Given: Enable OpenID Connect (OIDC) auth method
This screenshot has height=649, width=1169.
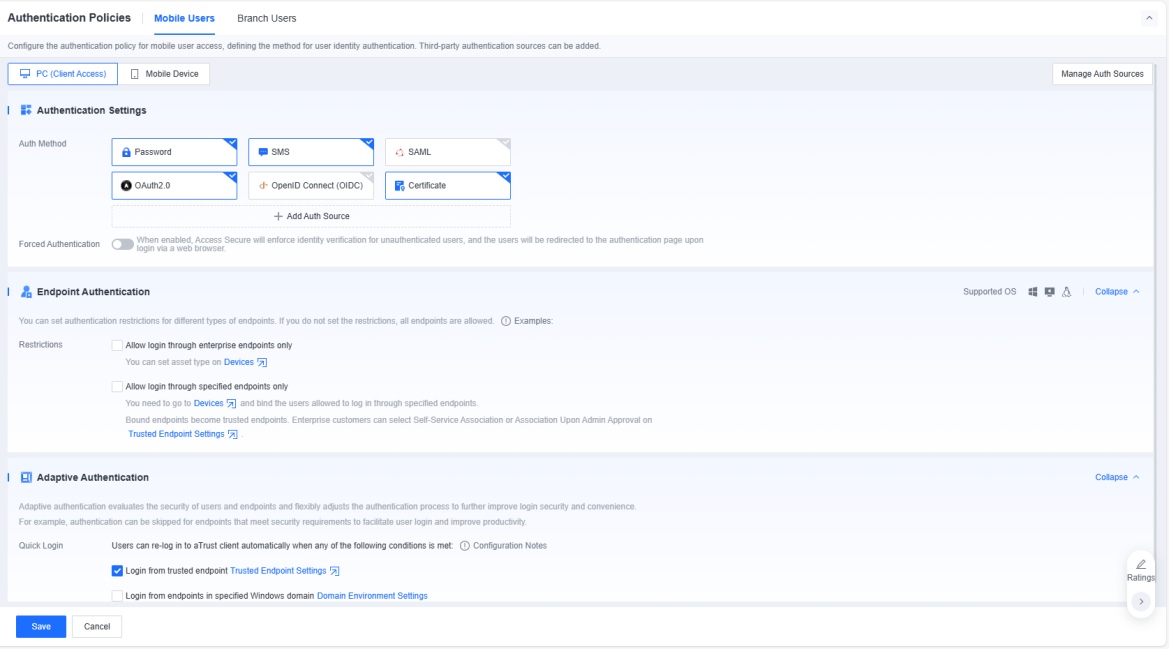Looking at the screenshot, I should click(x=311, y=186).
